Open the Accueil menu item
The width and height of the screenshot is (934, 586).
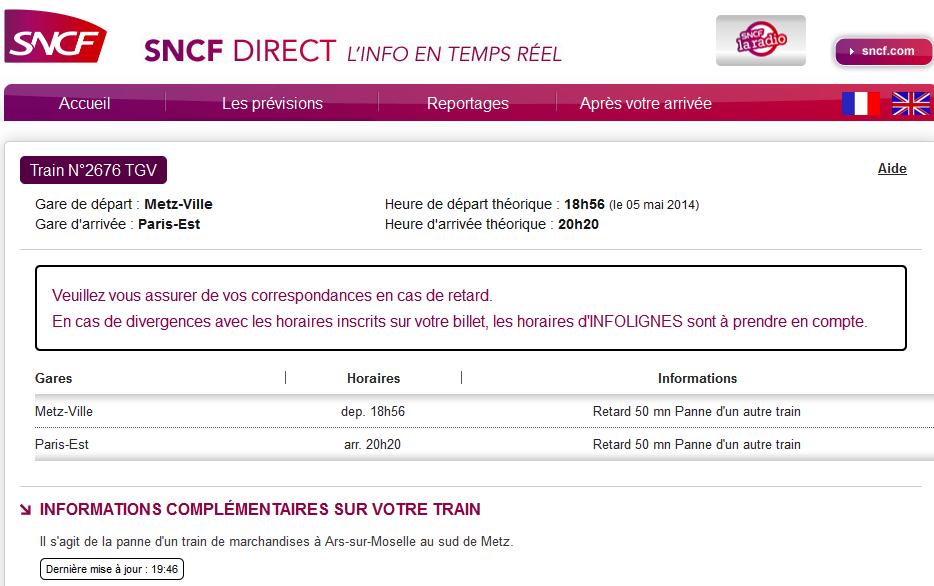pos(85,103)
